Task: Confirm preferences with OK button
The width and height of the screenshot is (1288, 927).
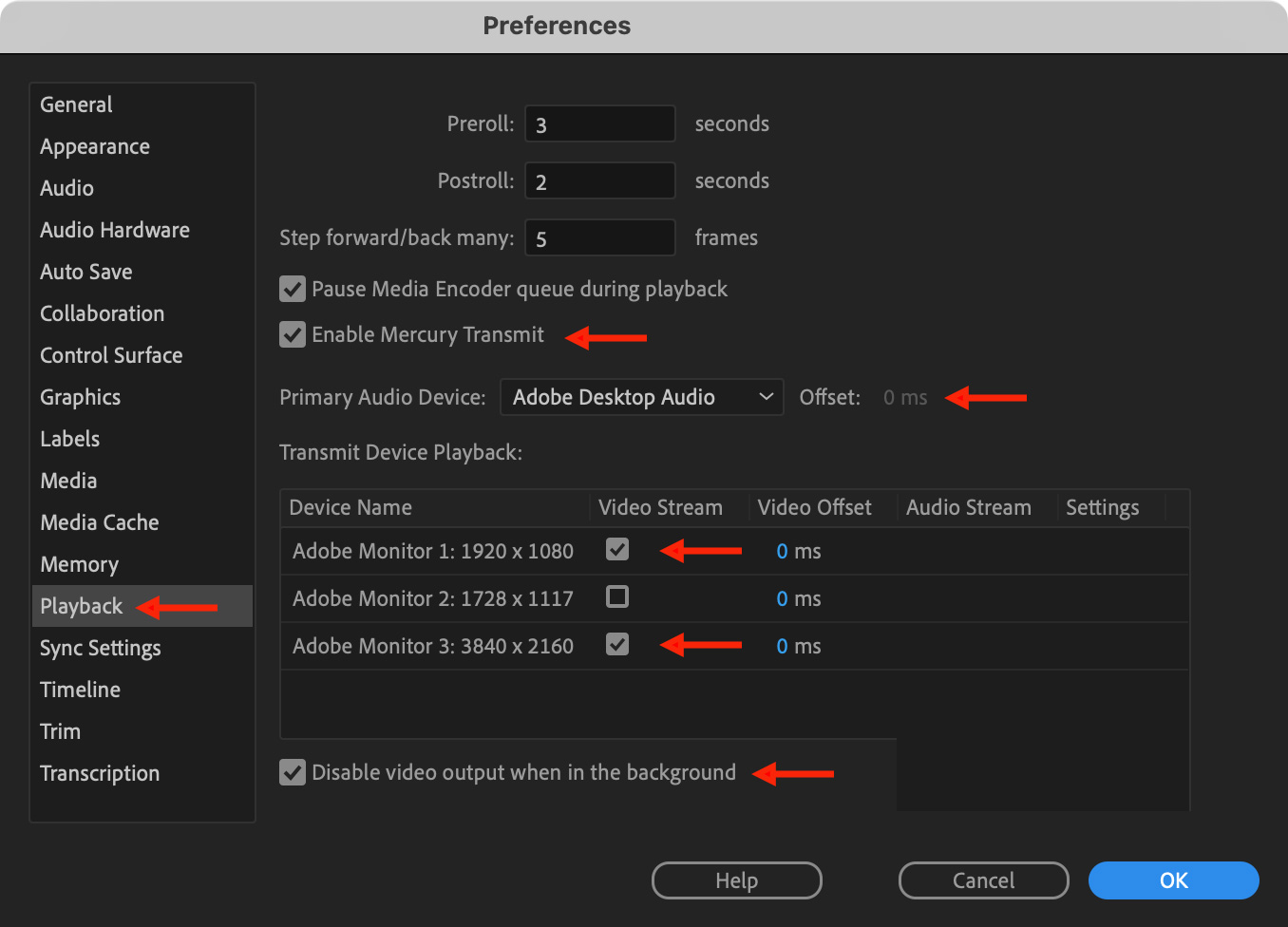Action: [x=1174, y=880]
